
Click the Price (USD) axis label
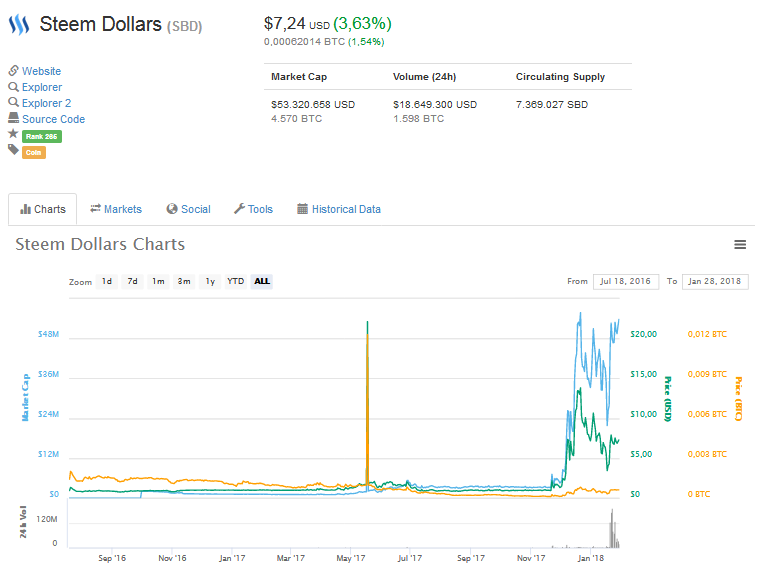tap(668, 399)
